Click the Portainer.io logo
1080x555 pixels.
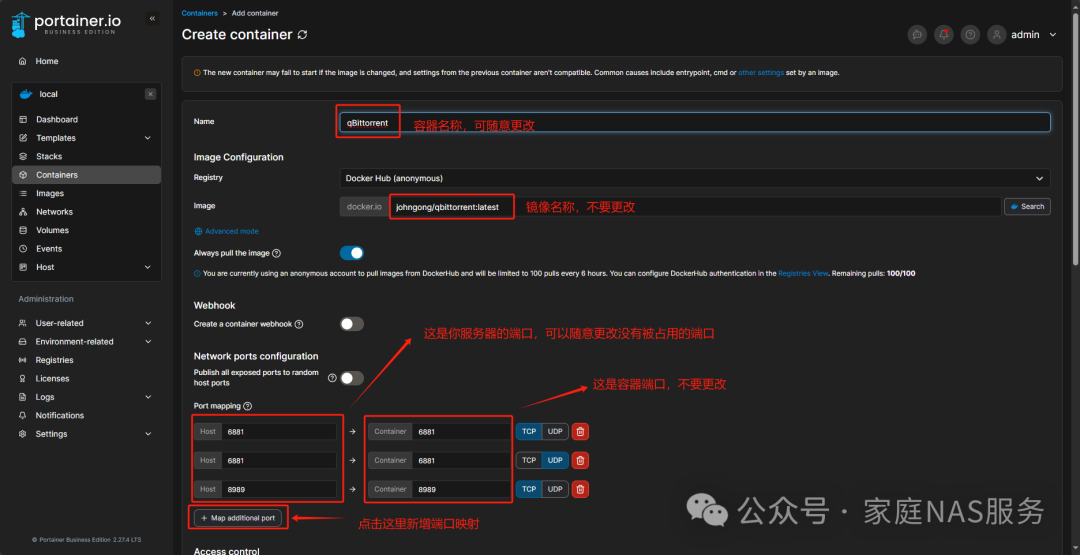pos(66,24)
